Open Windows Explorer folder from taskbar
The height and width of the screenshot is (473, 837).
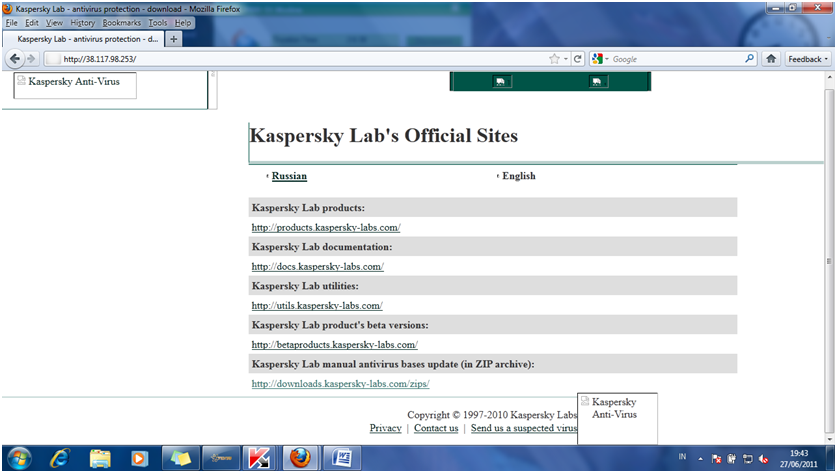[x=100, y=458]
